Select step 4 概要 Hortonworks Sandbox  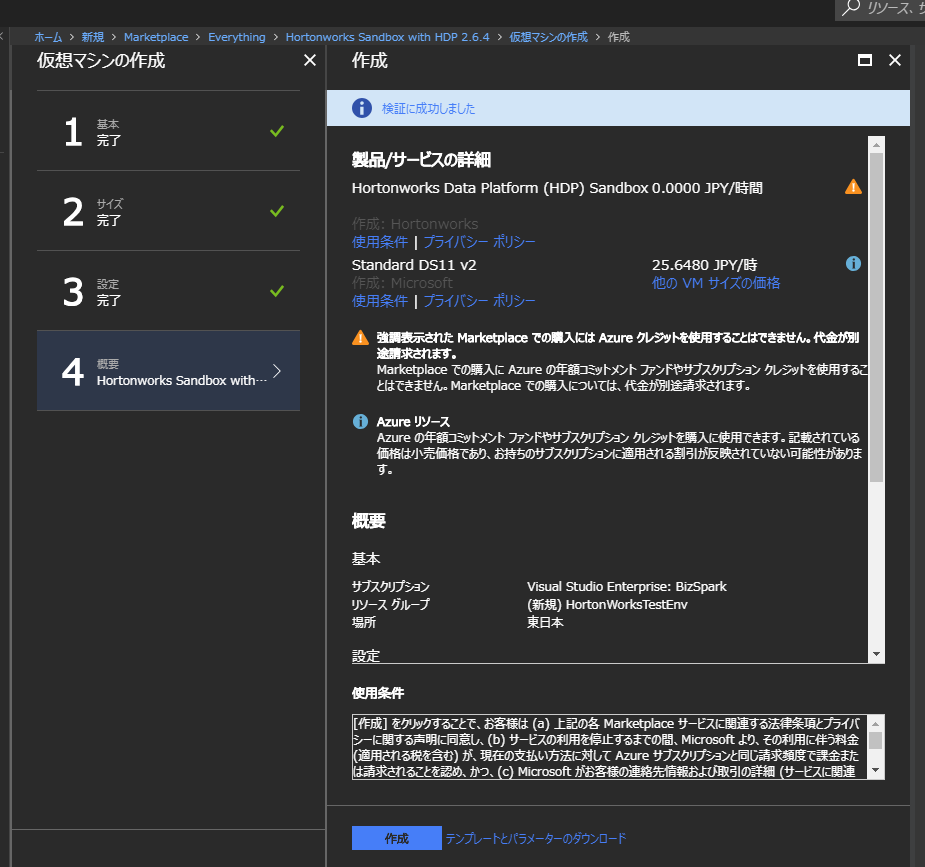(x=168, y=371)
